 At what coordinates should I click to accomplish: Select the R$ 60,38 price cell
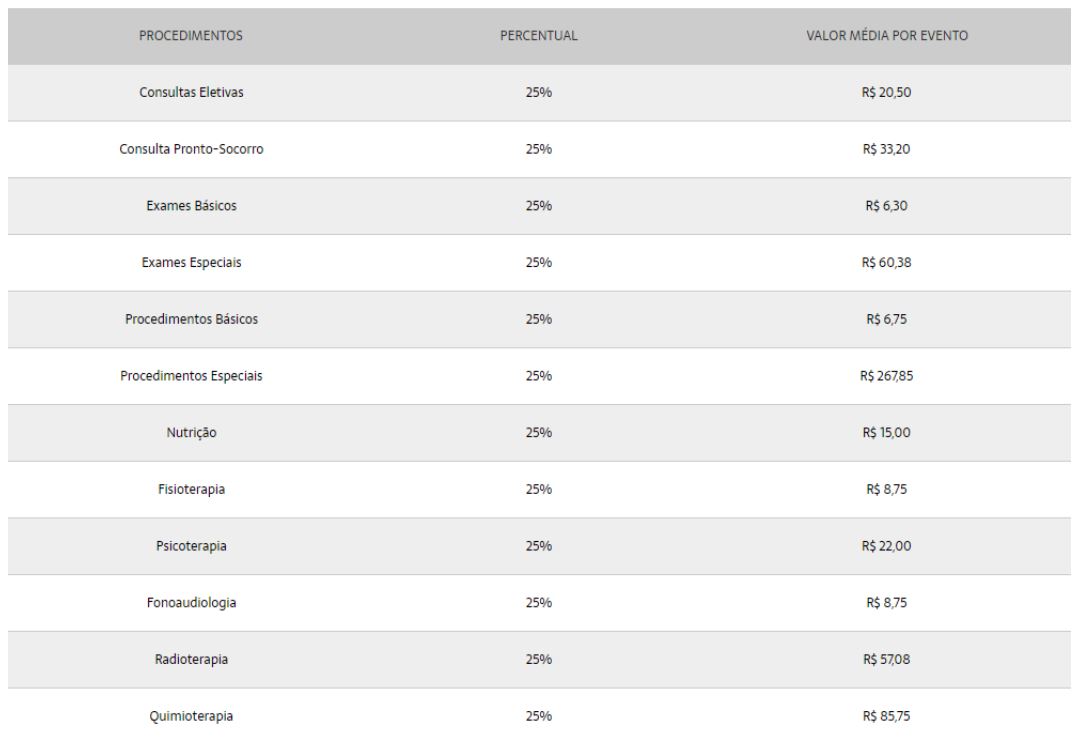click(x=887, y=263)
